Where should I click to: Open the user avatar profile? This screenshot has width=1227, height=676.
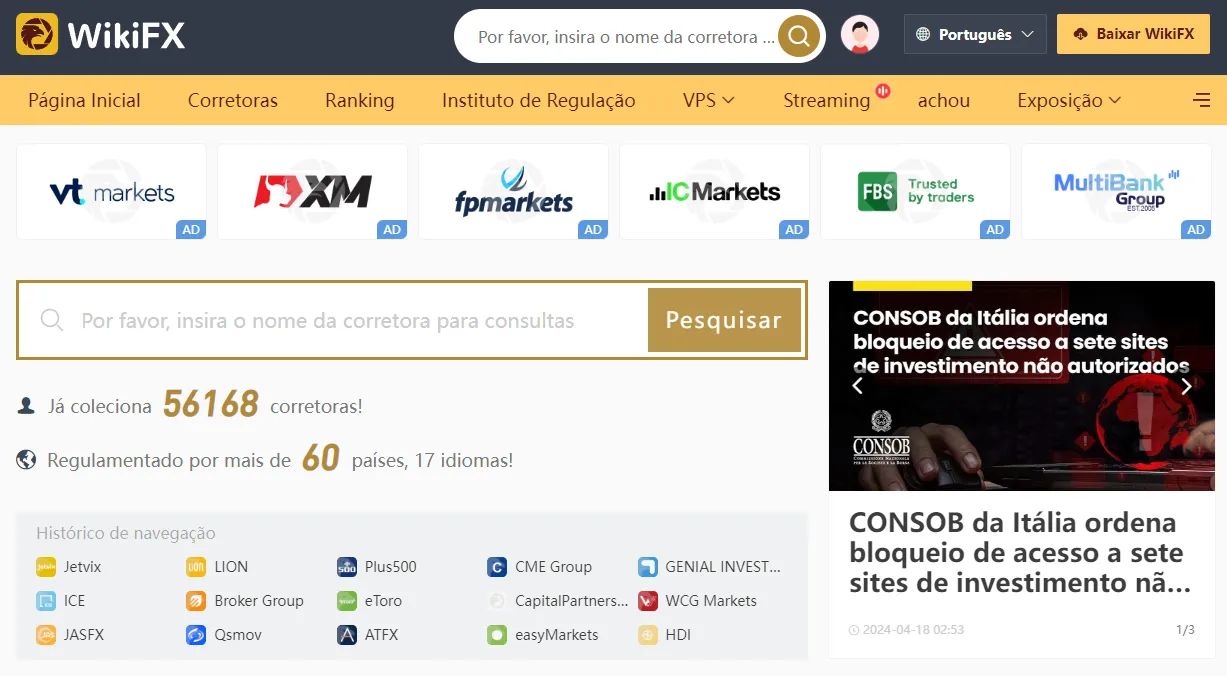[x=860, y=35]
